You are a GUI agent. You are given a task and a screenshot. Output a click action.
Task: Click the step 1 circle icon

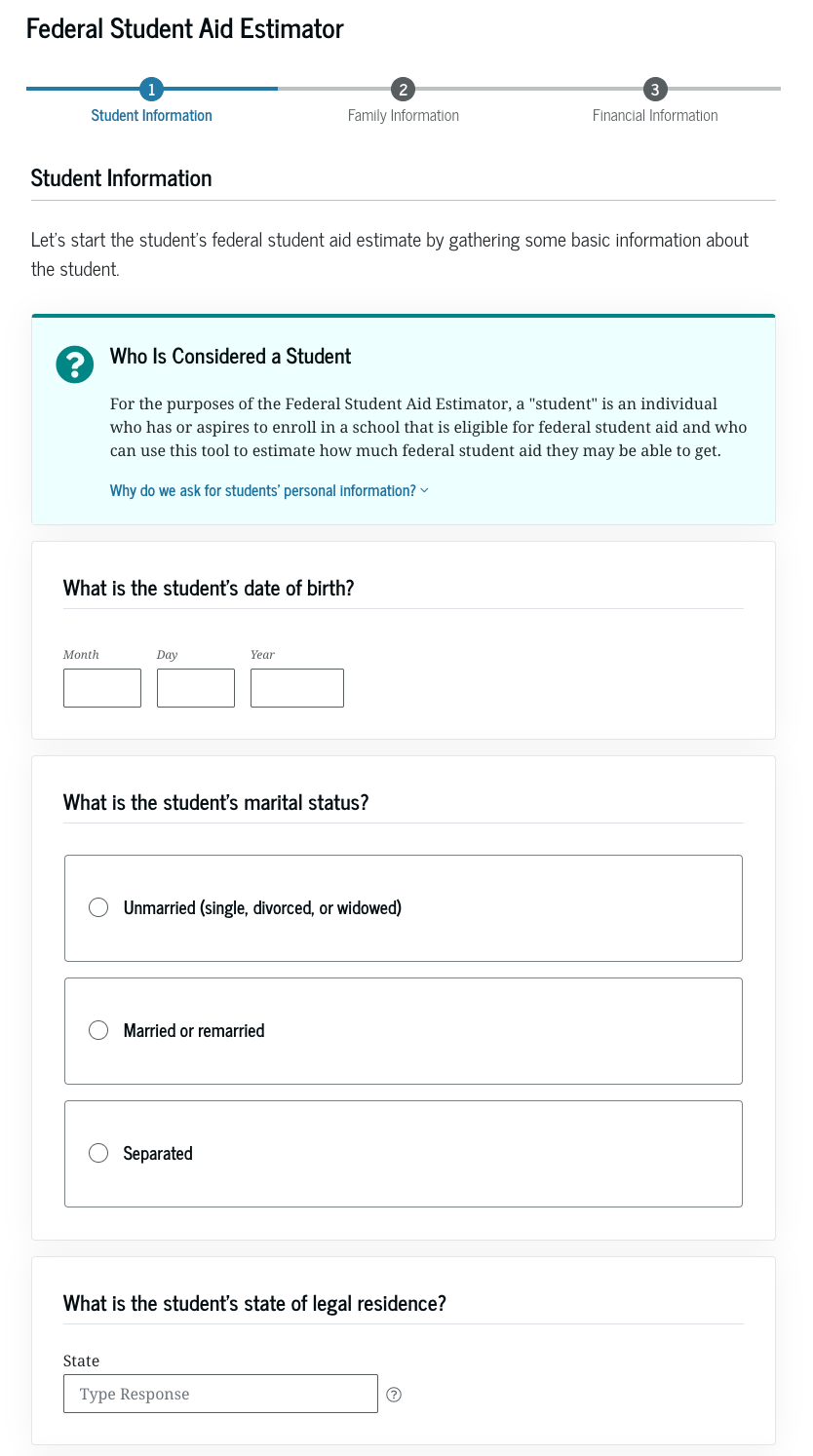pos(151,90)
